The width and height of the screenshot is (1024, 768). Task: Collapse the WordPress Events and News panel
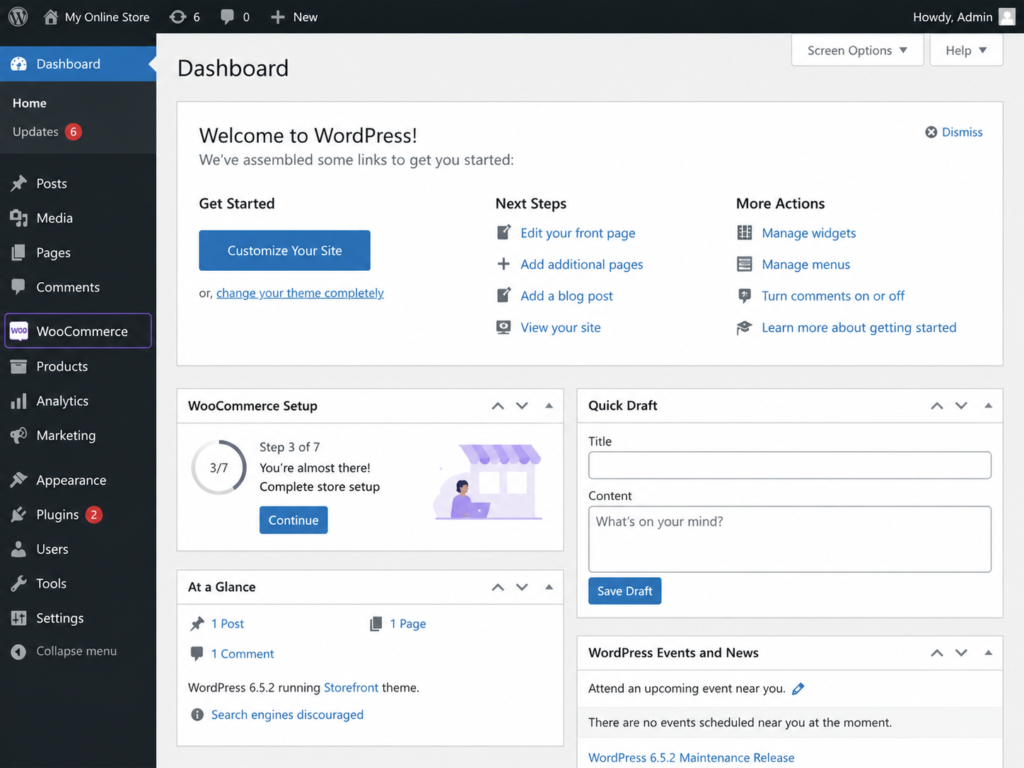click(x=988, y=652)
